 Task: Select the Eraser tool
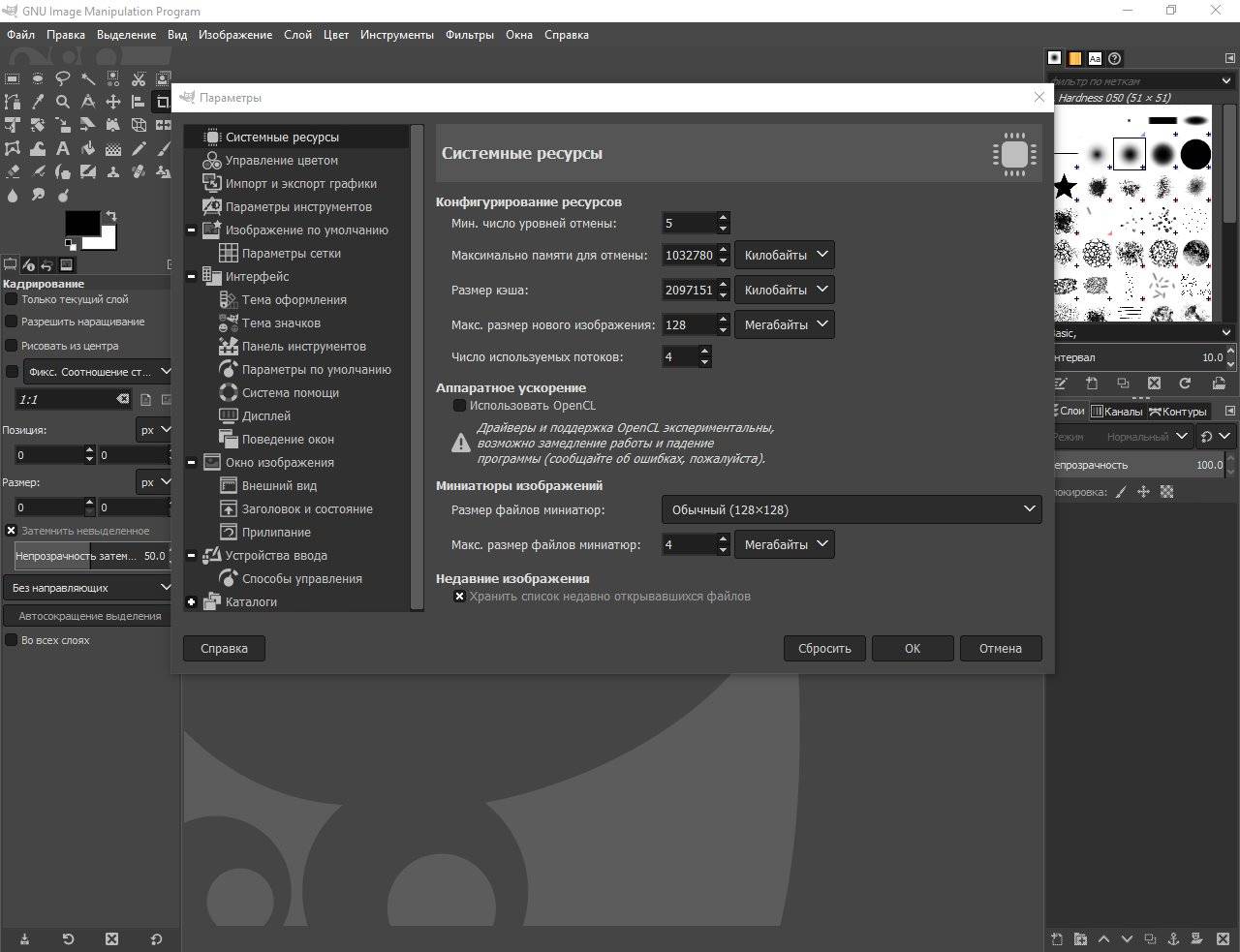[12, 171]
